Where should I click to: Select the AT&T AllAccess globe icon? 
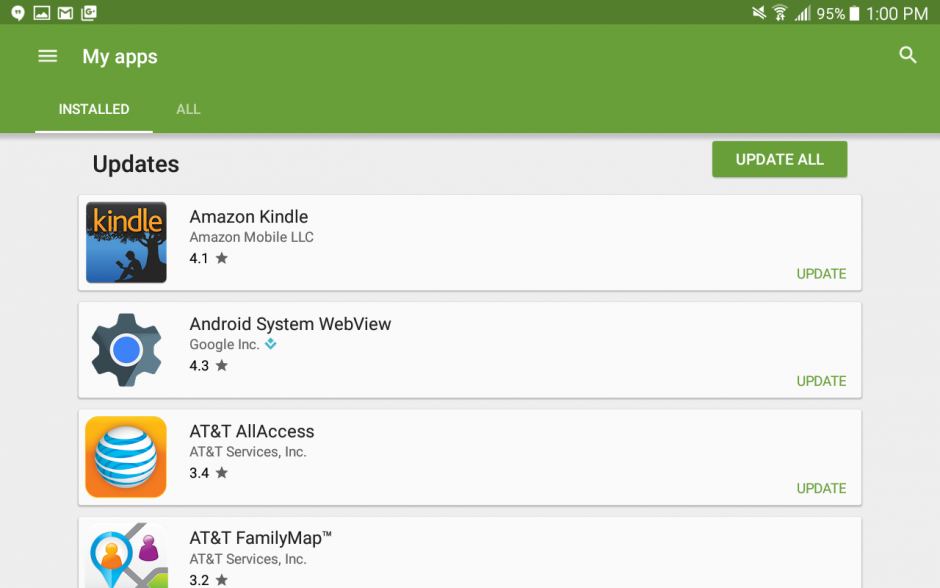126,457
